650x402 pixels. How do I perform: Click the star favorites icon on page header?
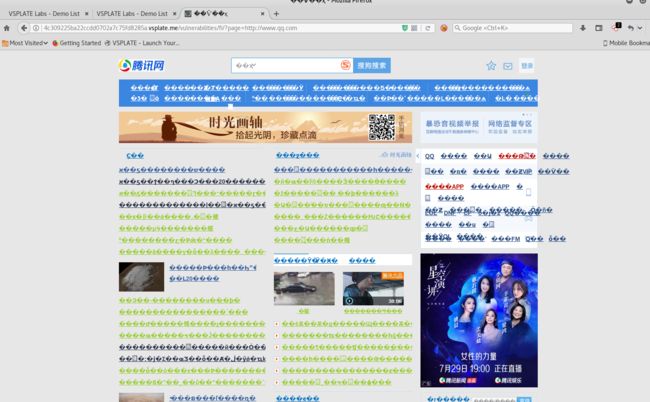click(491, 65)
